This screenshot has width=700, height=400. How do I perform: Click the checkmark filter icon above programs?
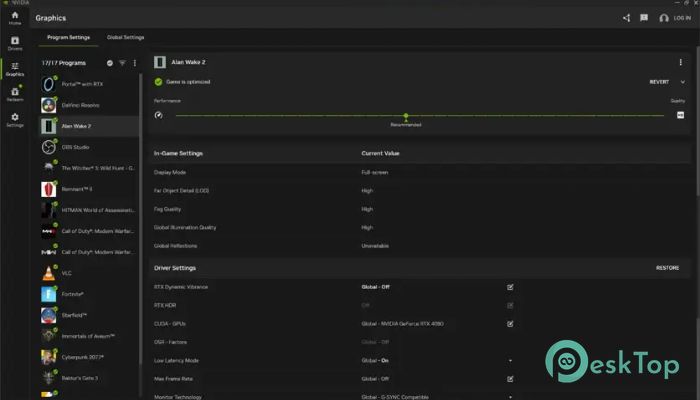[110, 63]
